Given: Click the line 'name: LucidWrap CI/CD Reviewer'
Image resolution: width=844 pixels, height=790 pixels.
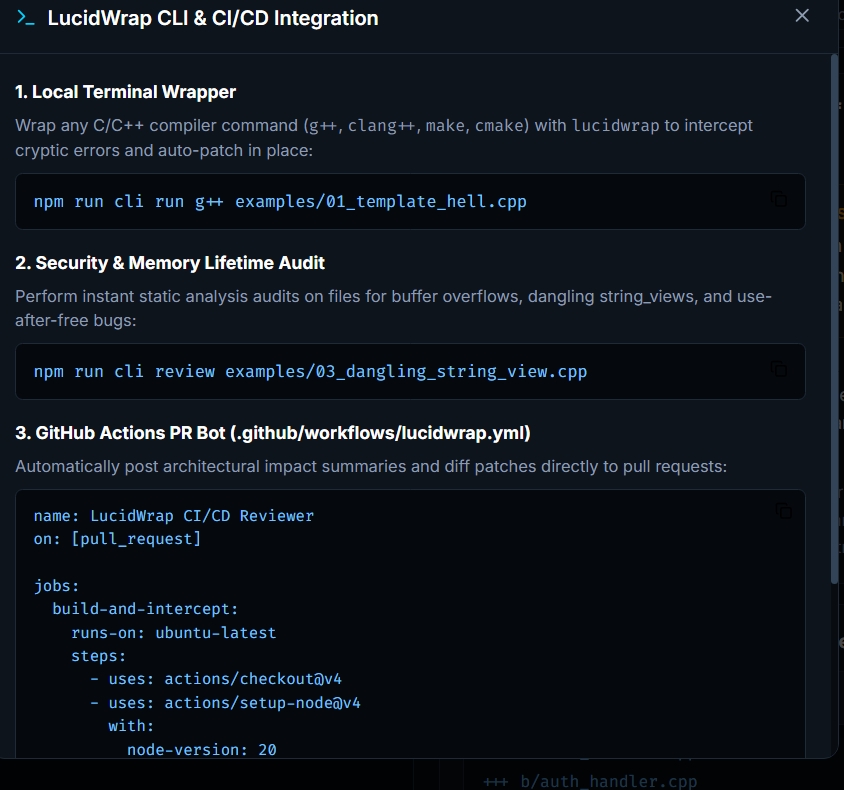Looking at the screenshot, I should pyautogui.click(x=173, y=516).
